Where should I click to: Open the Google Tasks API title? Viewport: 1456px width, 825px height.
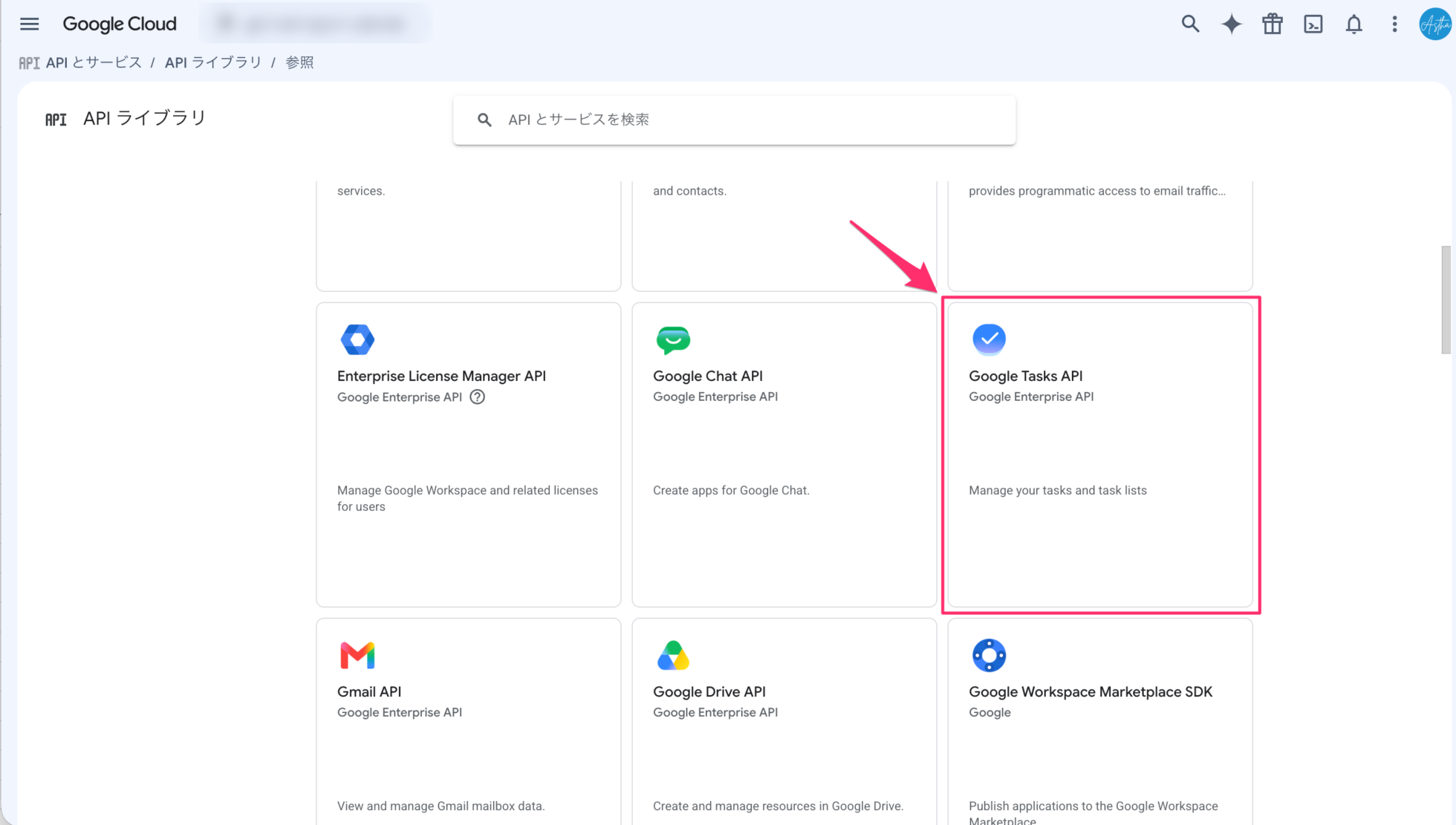pos(1026,376)
